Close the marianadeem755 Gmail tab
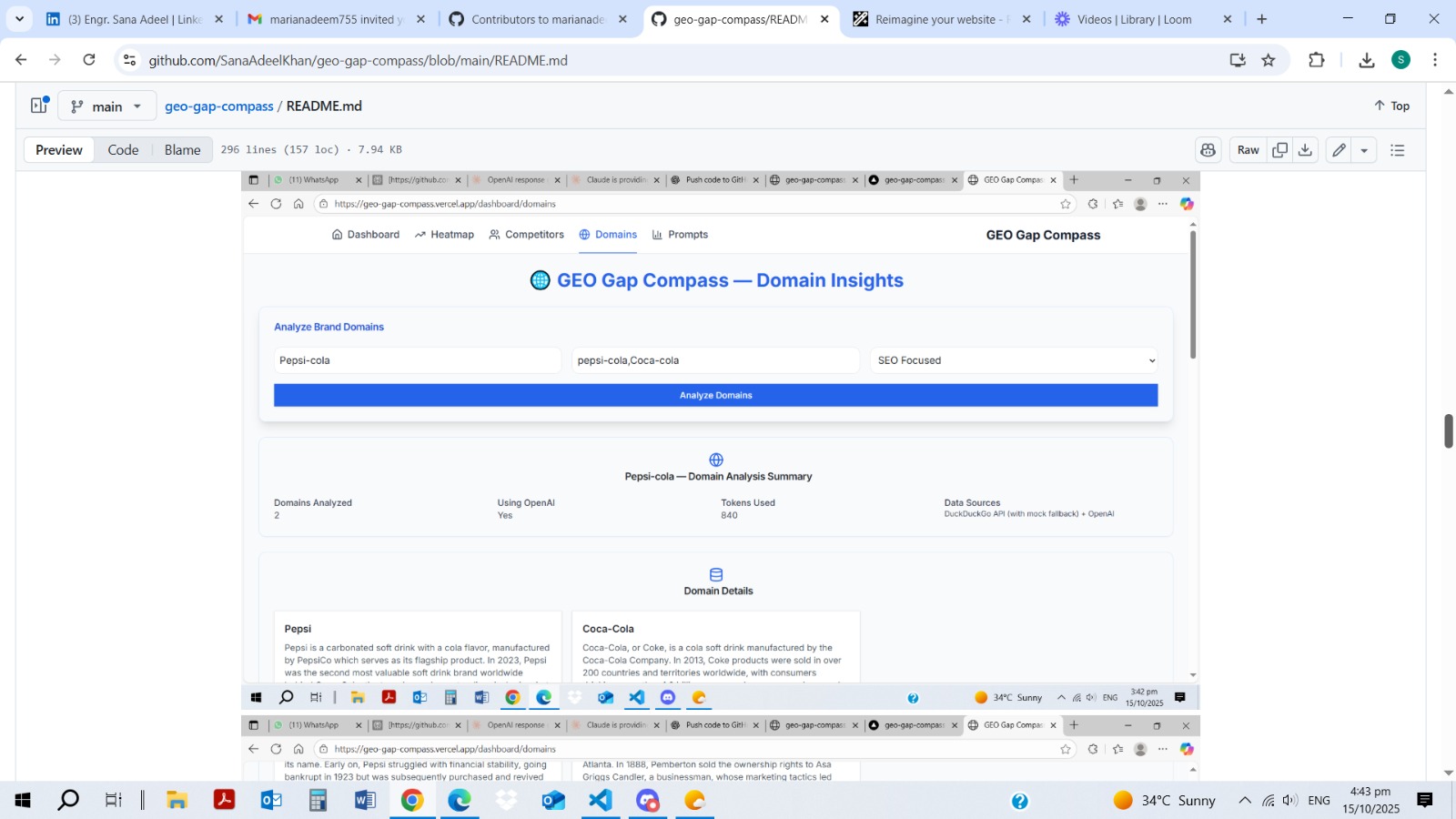 [x=420, y=19]
